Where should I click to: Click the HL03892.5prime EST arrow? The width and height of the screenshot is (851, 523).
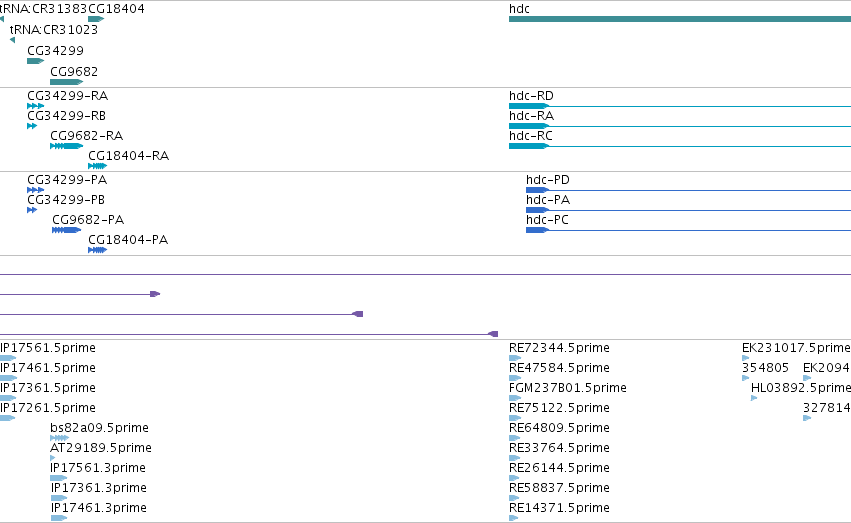(x=754, y=398)
